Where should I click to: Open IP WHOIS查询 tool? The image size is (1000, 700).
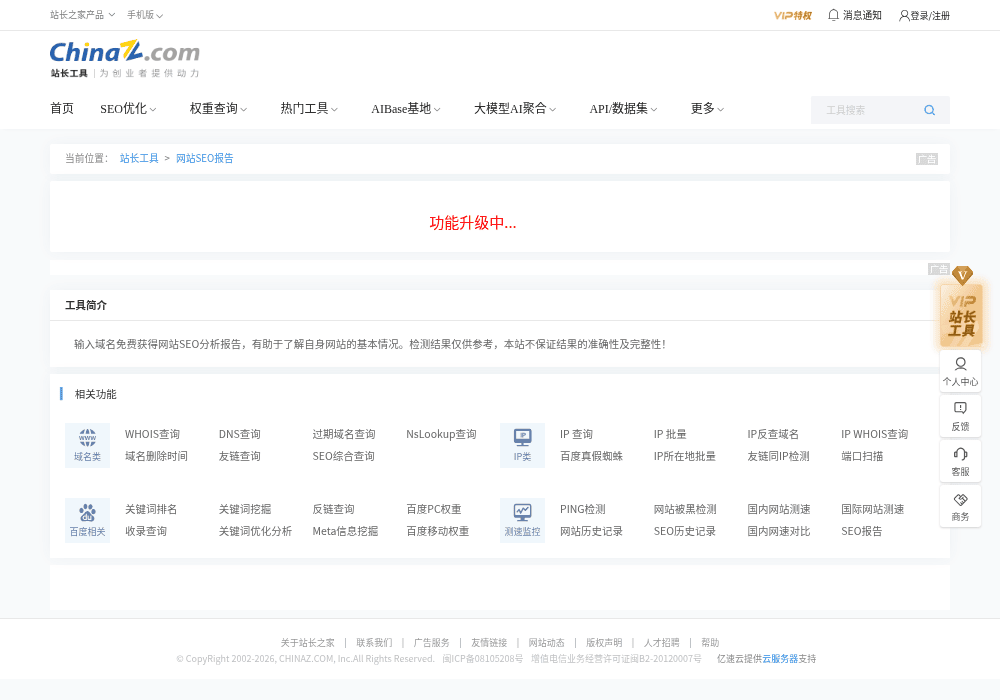coord(874,434)
